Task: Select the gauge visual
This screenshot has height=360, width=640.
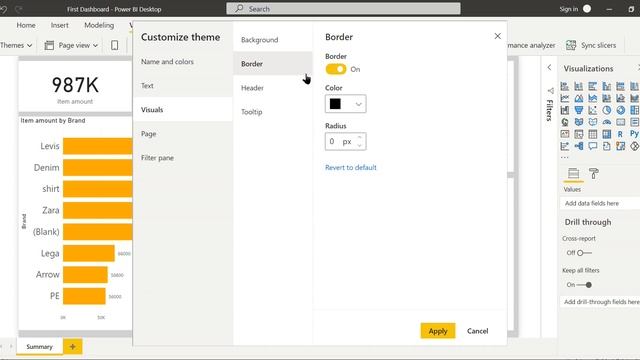Action: [x=607, y=122]
